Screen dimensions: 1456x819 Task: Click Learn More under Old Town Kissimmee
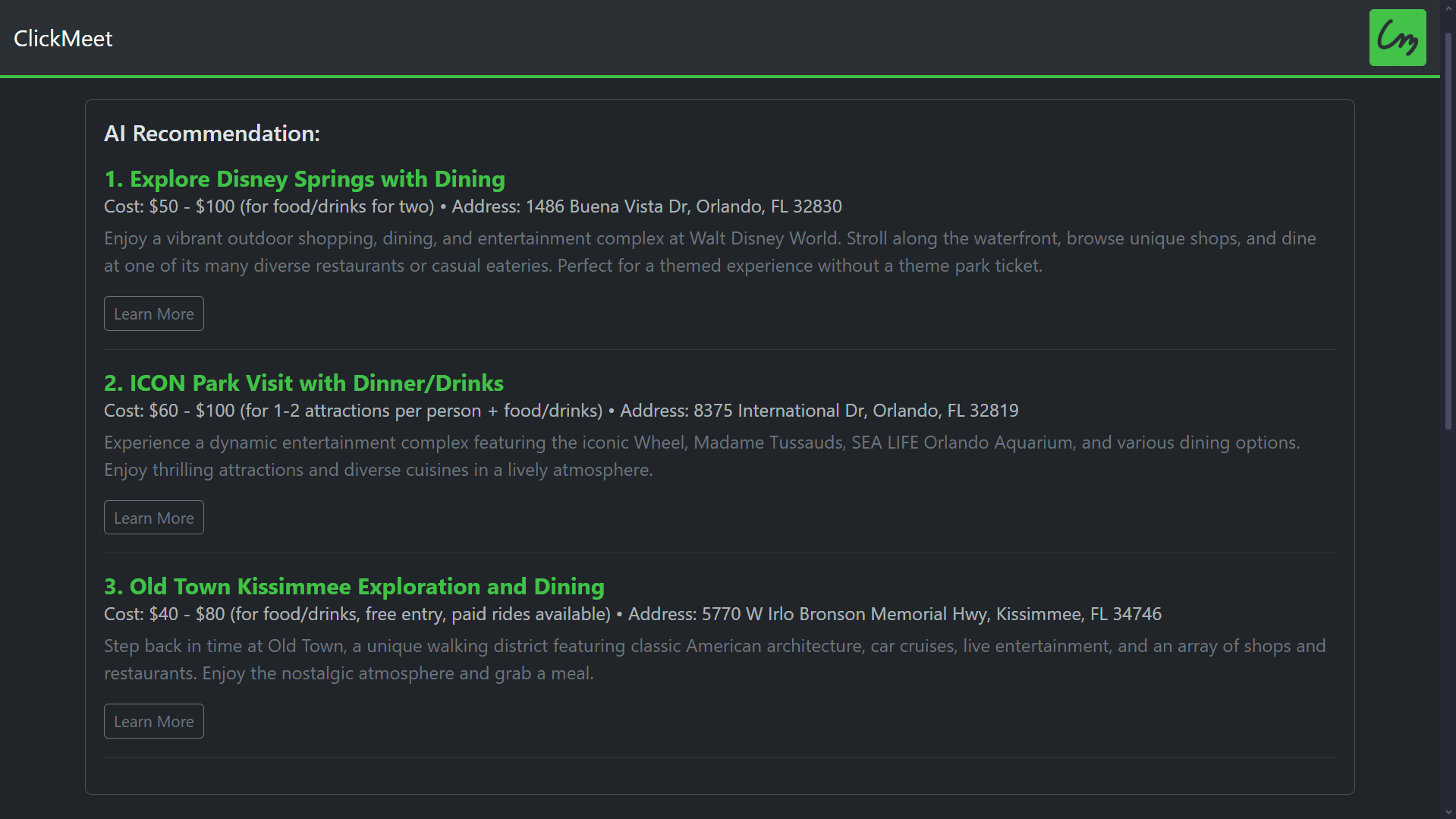click(x=154, y=721)
